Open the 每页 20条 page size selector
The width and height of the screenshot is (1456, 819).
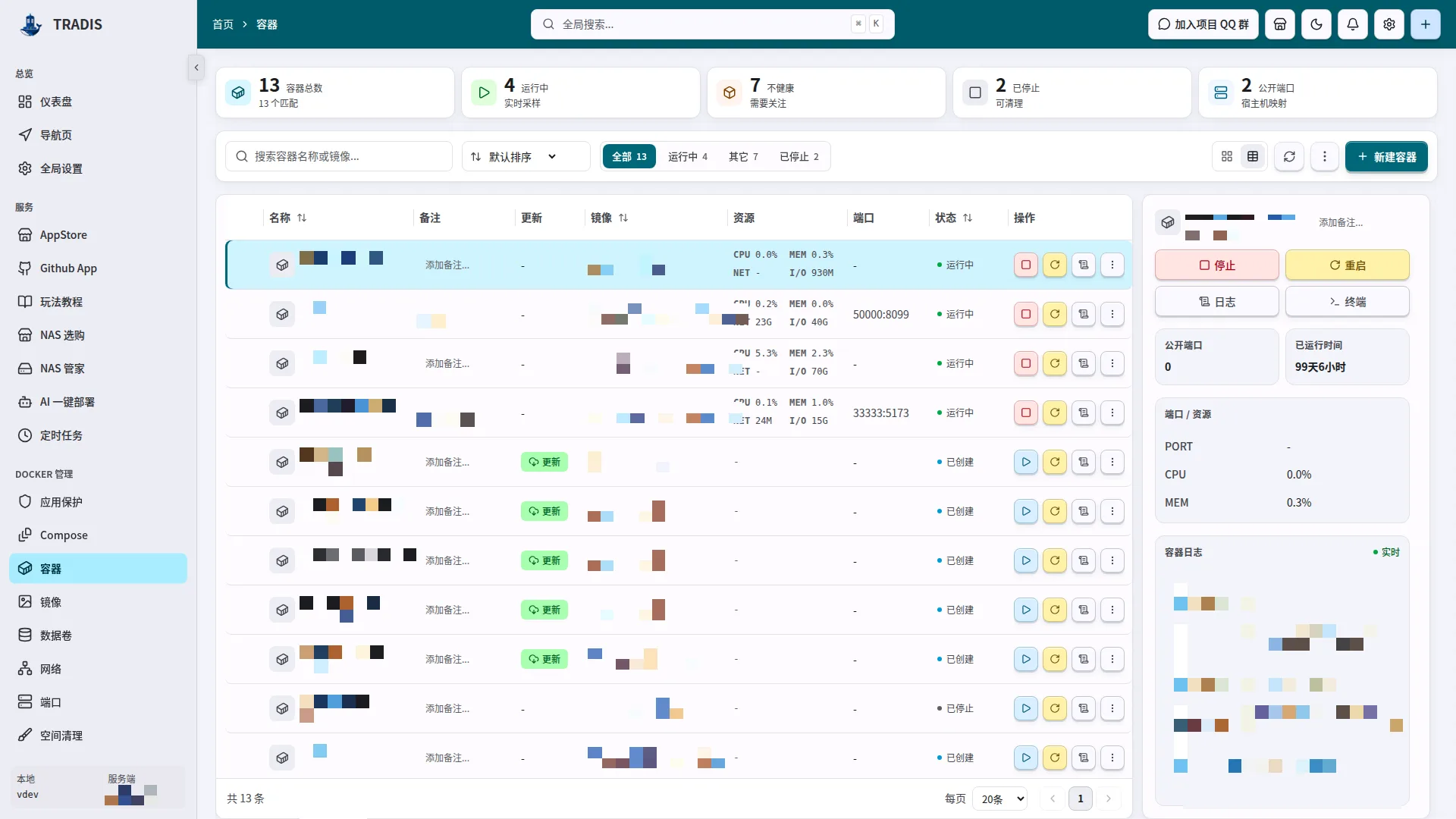[999, 799]
